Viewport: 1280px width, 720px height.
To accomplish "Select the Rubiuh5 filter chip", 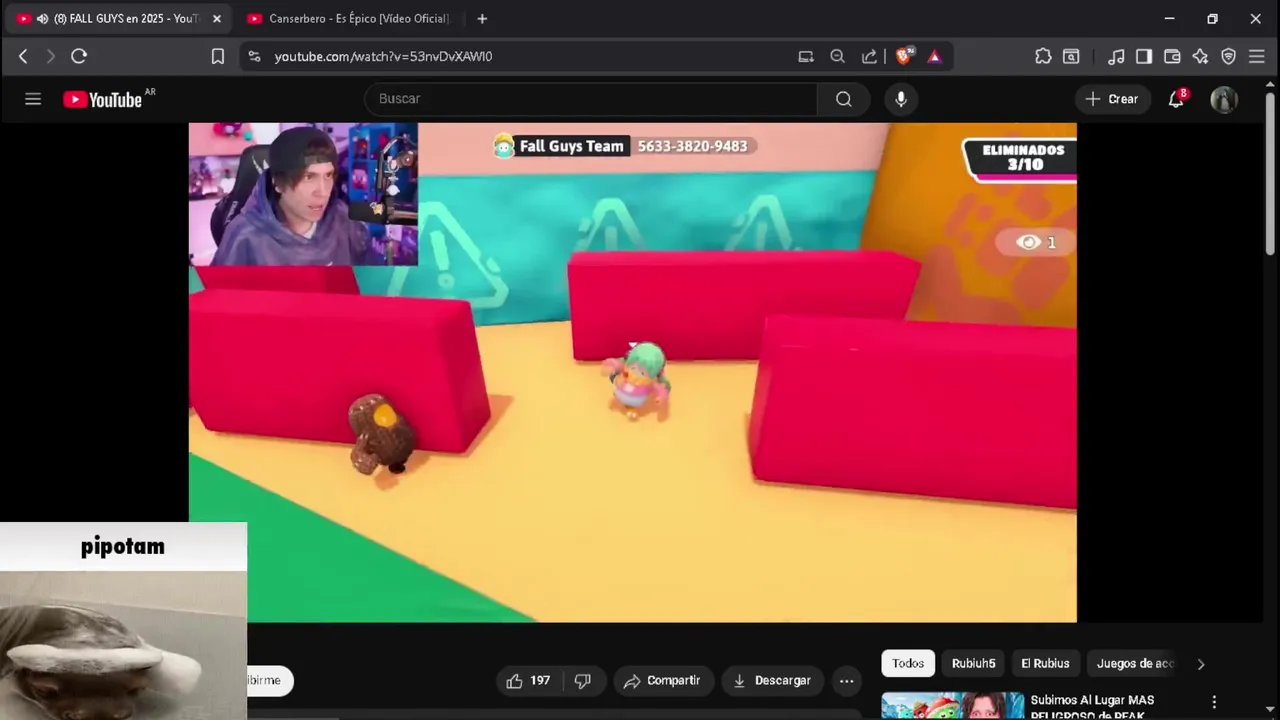I will click(974, 663).
